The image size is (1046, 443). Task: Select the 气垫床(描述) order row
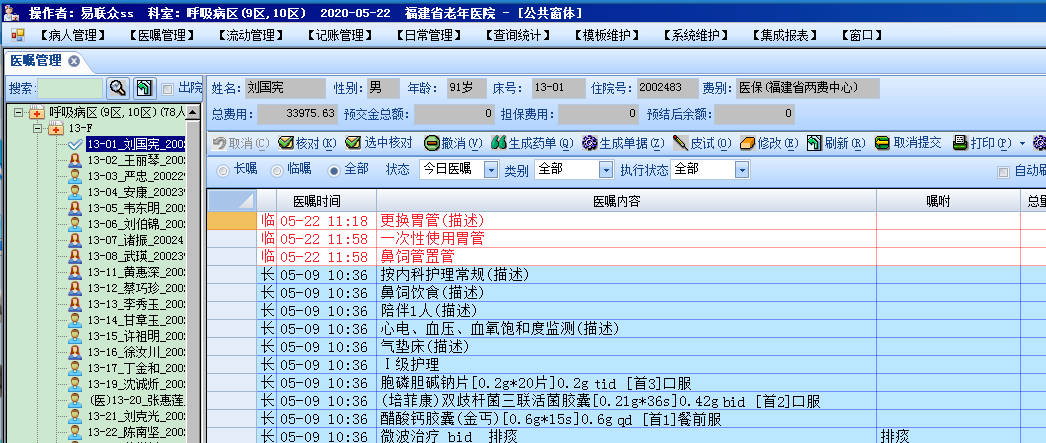[626, 347]
